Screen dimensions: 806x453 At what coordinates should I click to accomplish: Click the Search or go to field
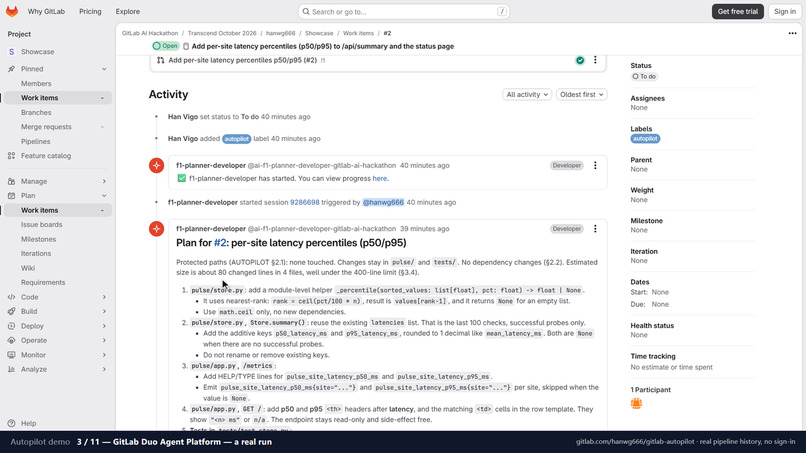point(404,11)
